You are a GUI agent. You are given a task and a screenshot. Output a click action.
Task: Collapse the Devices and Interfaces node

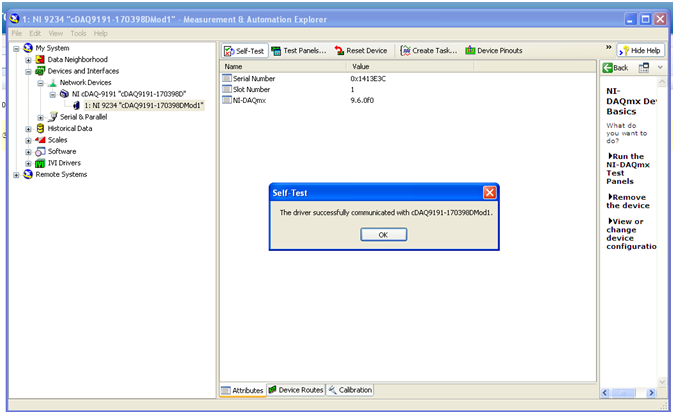point(28,72)
